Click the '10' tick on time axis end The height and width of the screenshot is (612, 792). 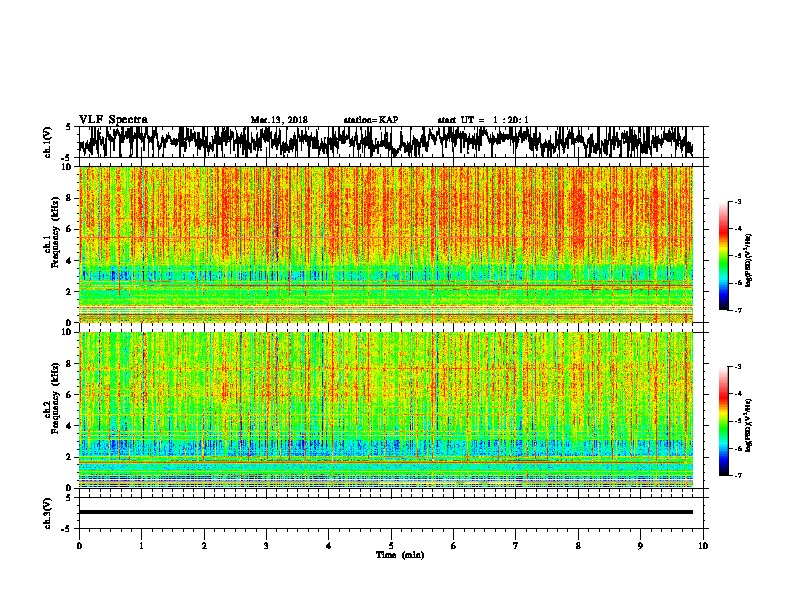coord(703,546)
